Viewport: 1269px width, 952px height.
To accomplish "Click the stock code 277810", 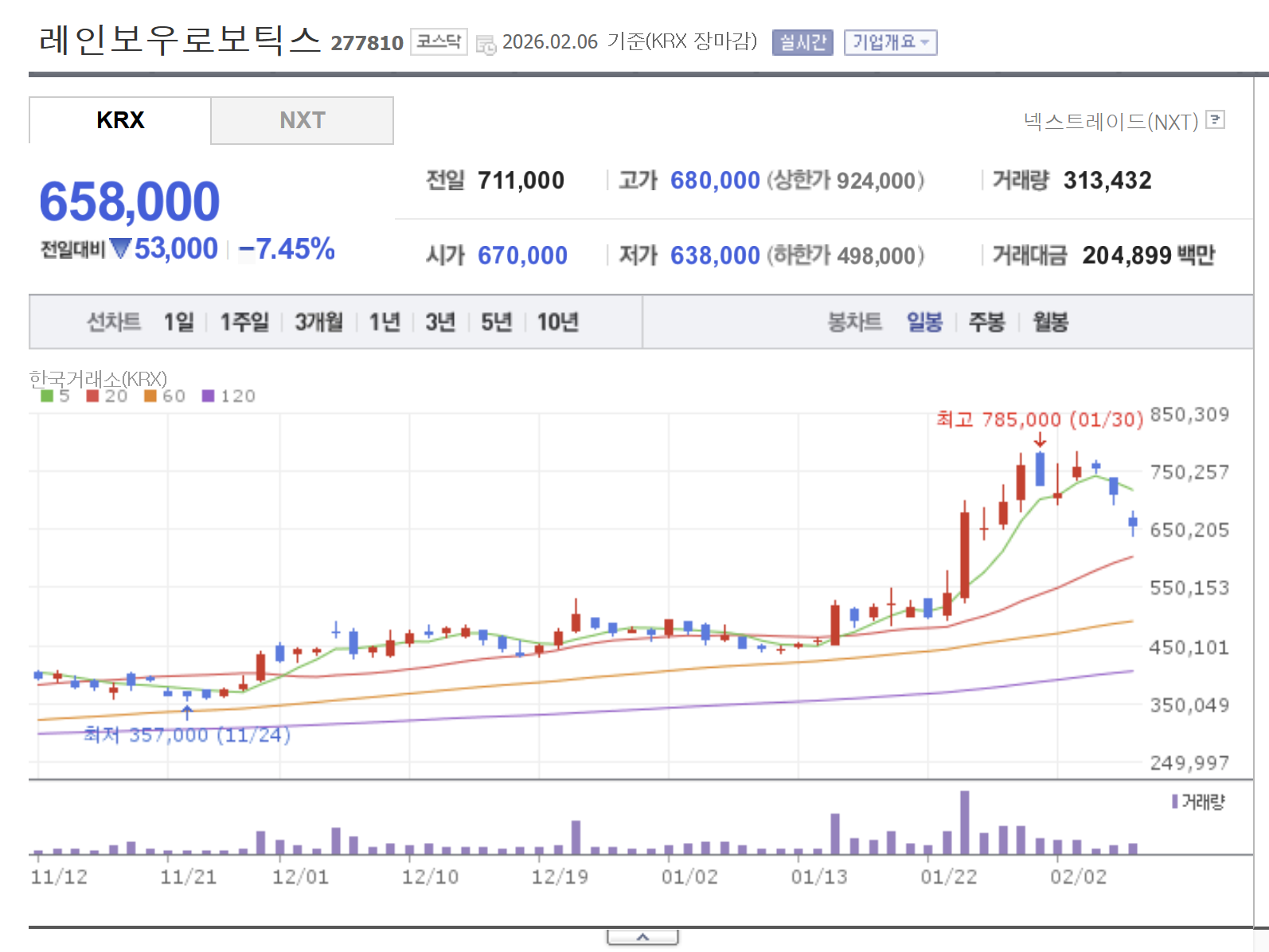I will click(x=367, y=43).
